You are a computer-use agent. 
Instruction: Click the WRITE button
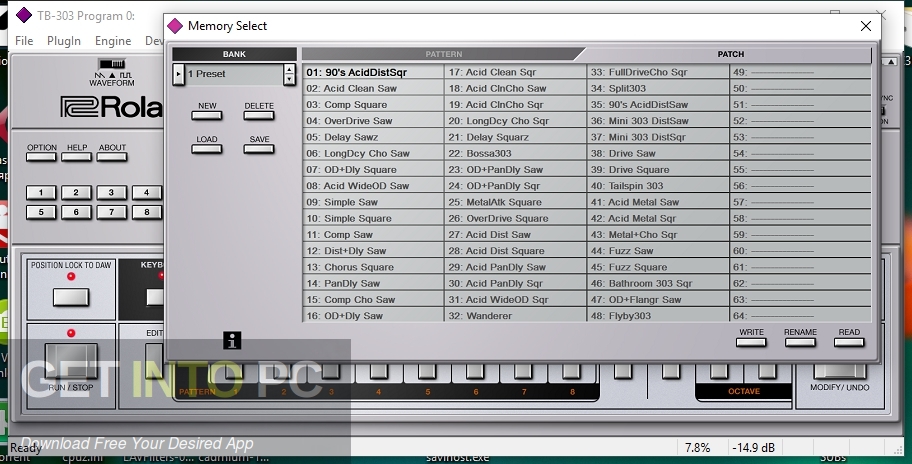pyautogui.click(x=751, y=342)
